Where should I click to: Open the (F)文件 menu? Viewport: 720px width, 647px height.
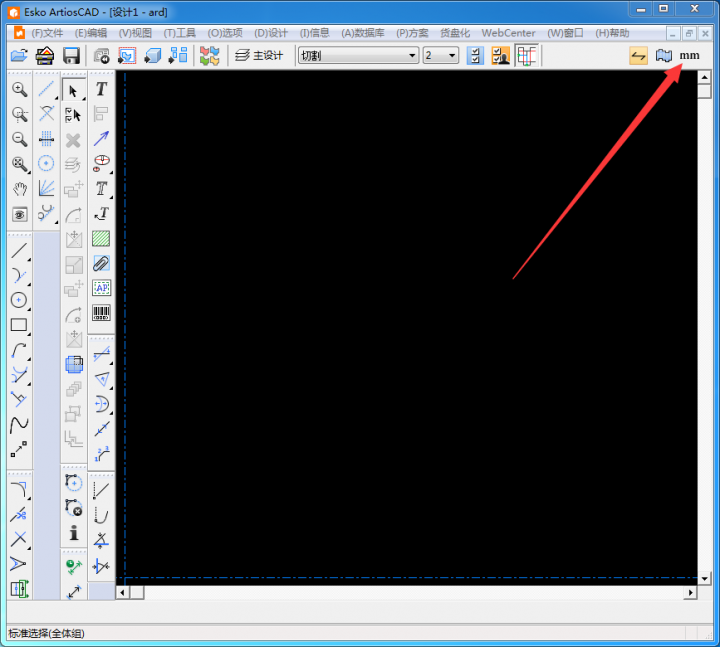(46, 33)
